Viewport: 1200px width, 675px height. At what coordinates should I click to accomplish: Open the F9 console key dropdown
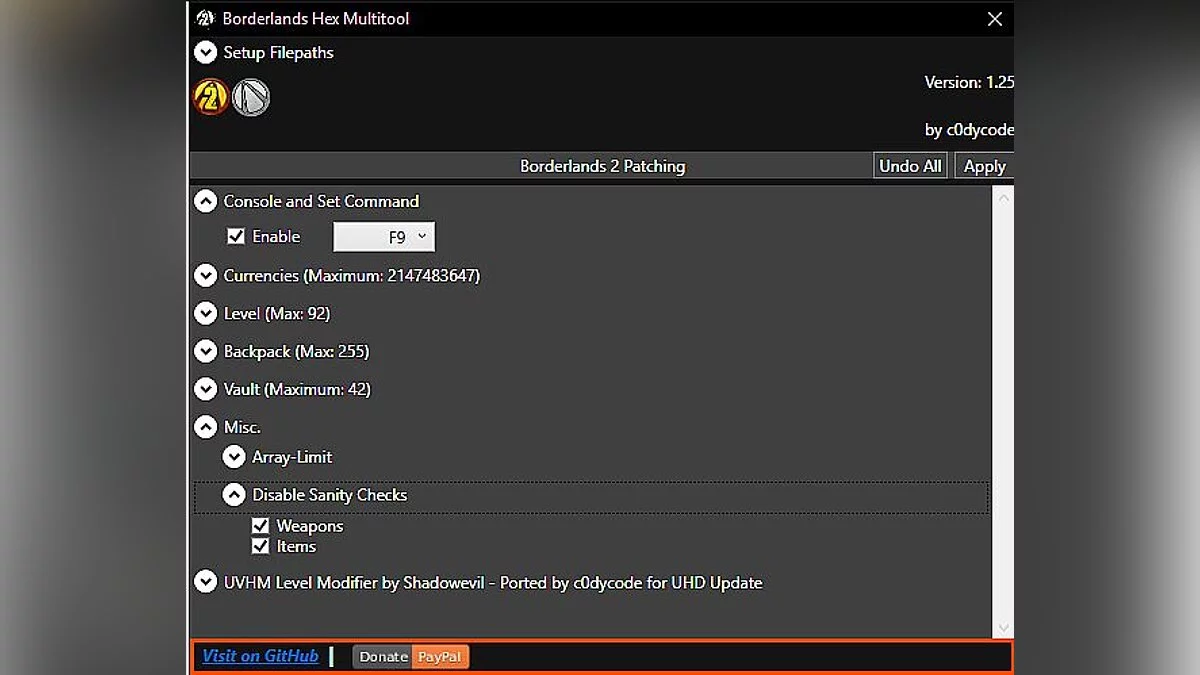coord(384,237)
